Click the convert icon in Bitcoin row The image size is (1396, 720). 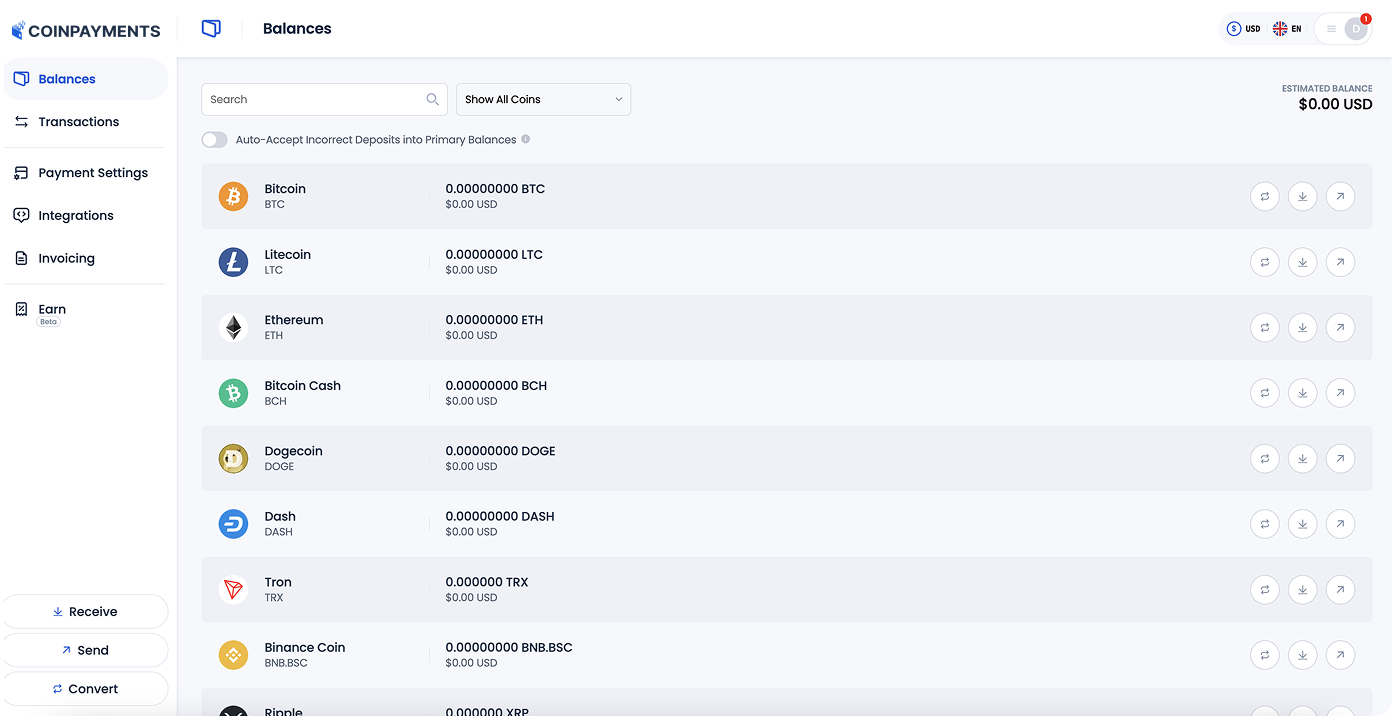point(1264,197)
